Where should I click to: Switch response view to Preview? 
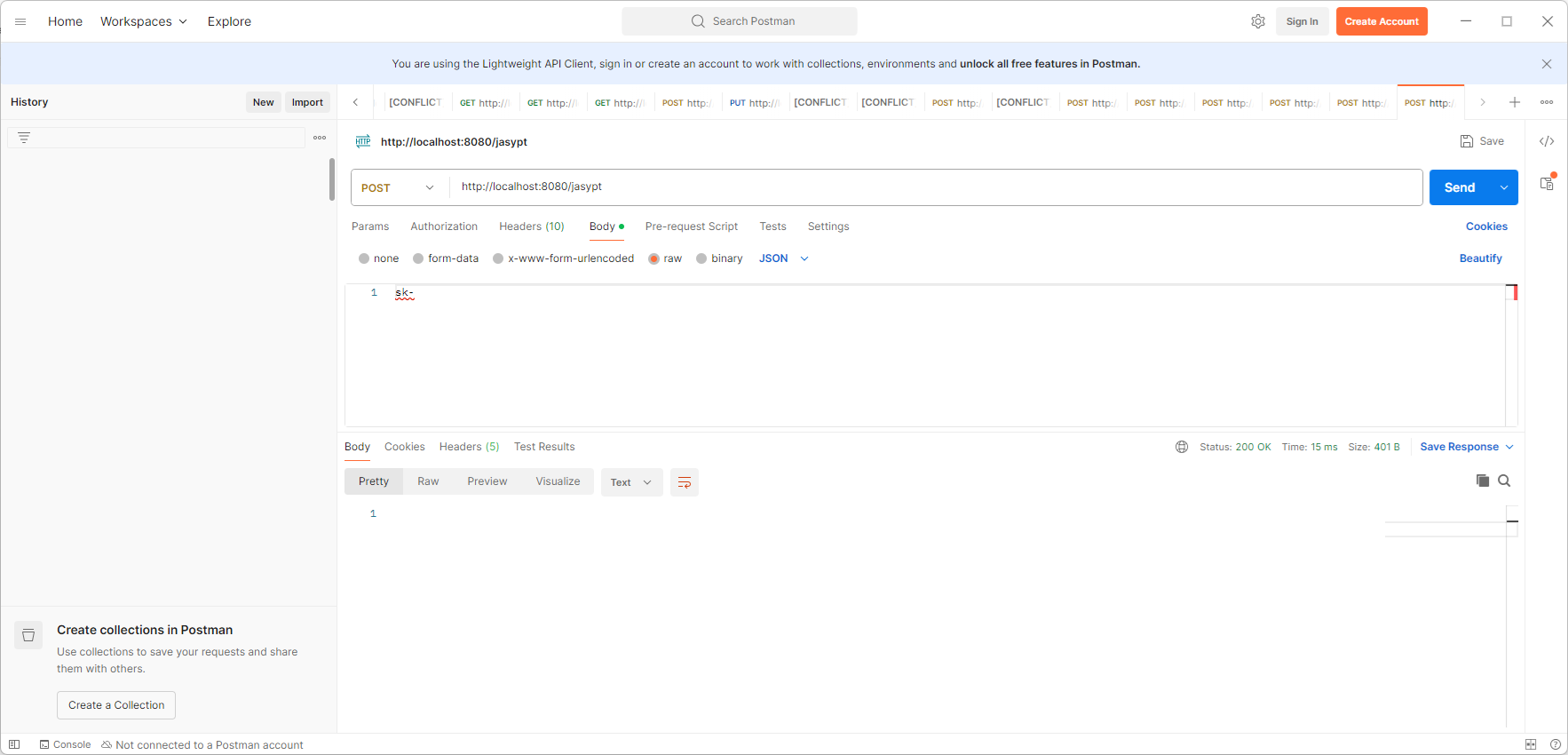(x=487, y=481)
